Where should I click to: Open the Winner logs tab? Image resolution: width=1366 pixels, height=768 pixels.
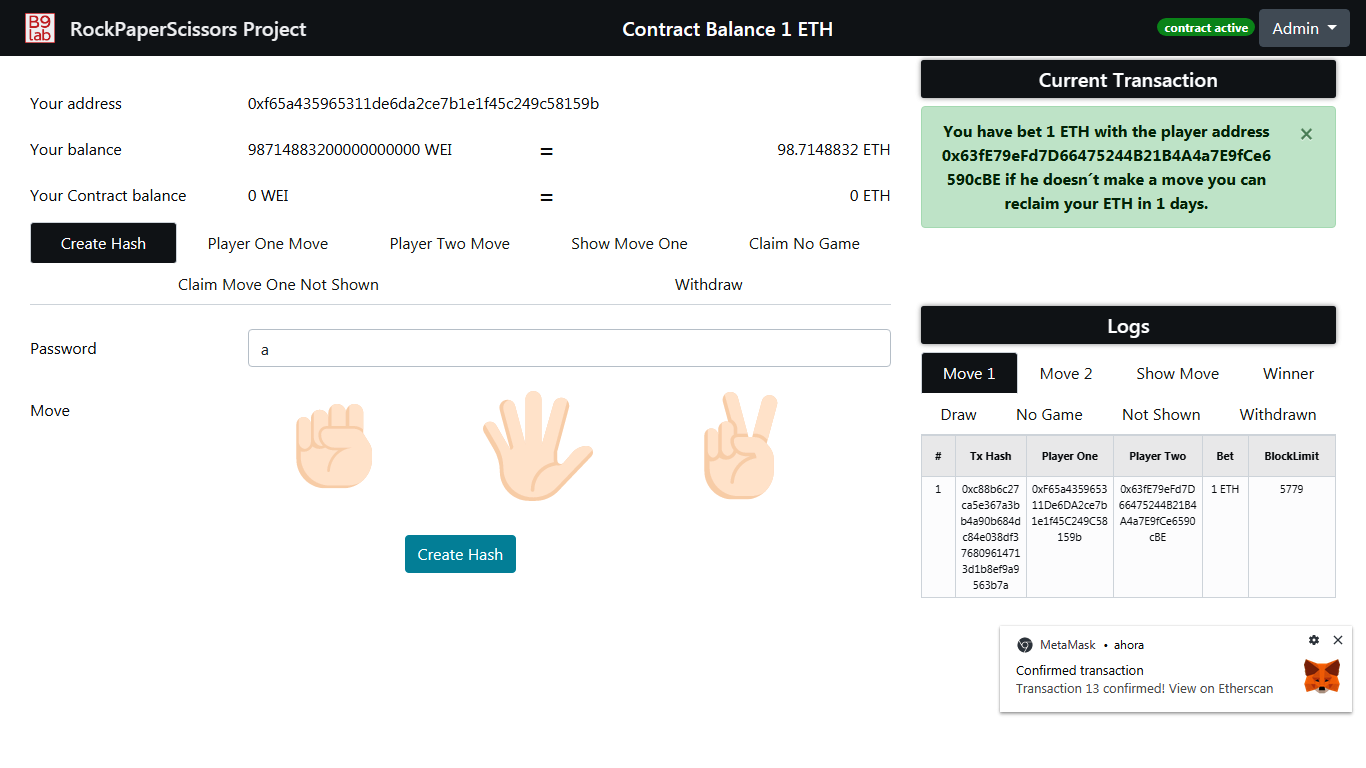tap(1288, 373)
